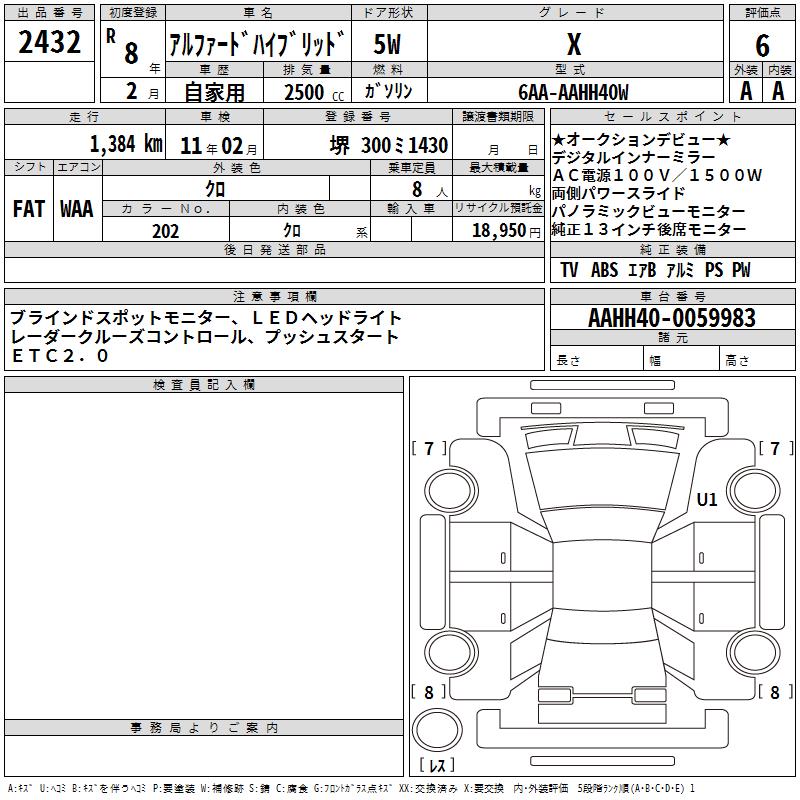
Task: Click the fuel type ガソリン
Action: point(388,91)
